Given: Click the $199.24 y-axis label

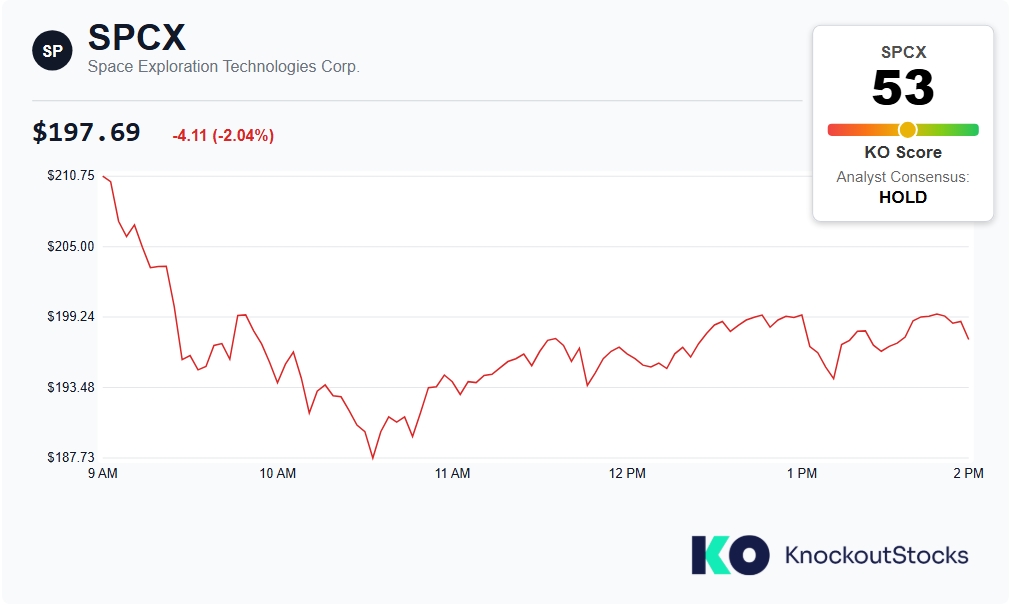Looking at the screenshot, I should pos(70,316).
